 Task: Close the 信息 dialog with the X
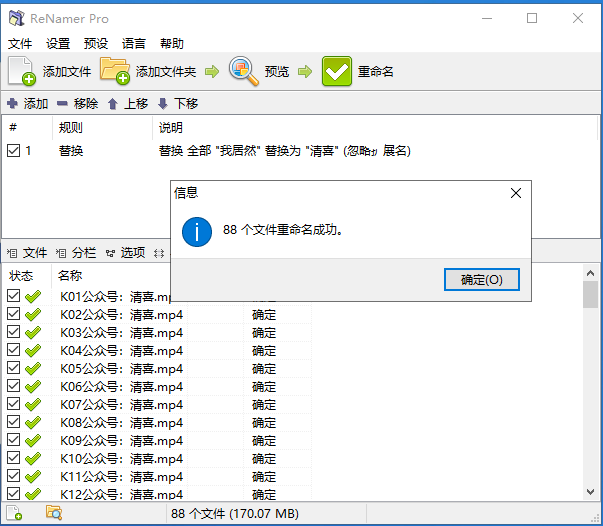516,193
